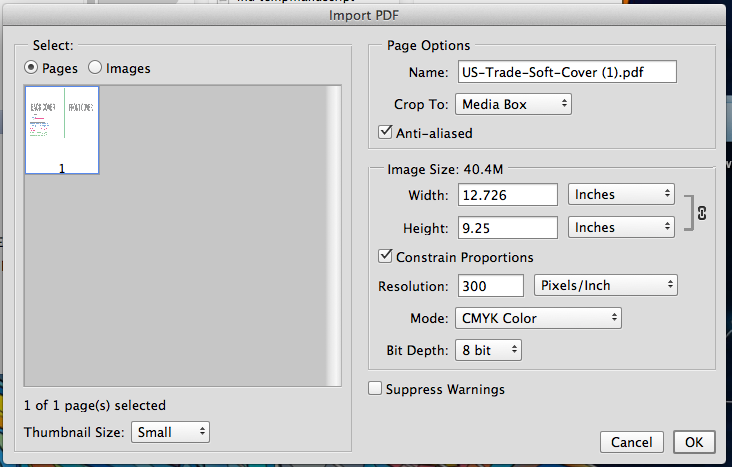This screenshot has height=467, width=732.
Task: Click the Cancel button
Action: (632, 442)
